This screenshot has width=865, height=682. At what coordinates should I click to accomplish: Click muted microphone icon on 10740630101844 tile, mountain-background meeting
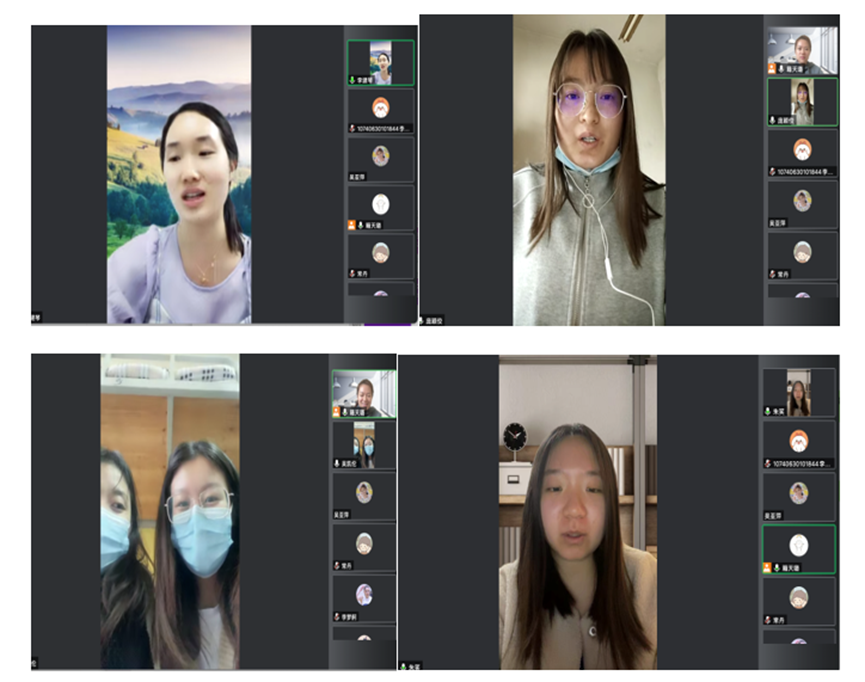[x=352, y=128]
